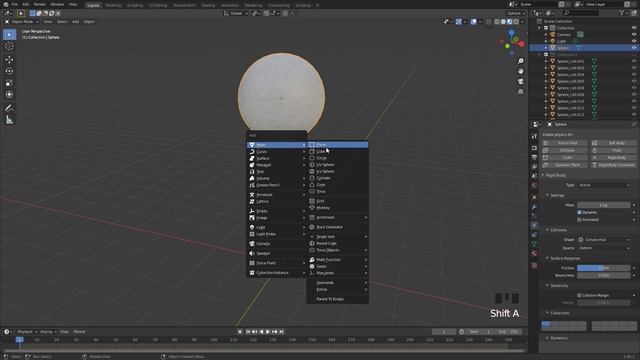Screen dimensions: 640x360
Task: Choose Monkey in the Mesh submenu
Action: click(338, 208)
